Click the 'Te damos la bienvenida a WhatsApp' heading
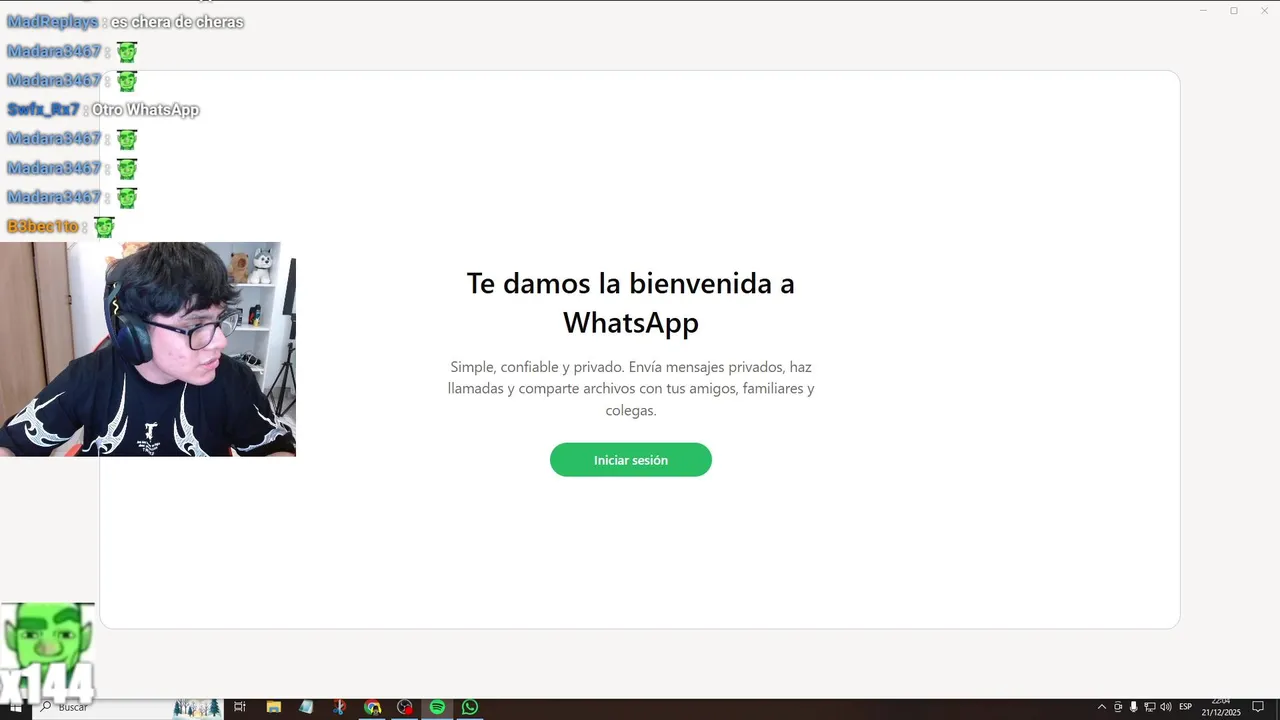 (630, 302)
